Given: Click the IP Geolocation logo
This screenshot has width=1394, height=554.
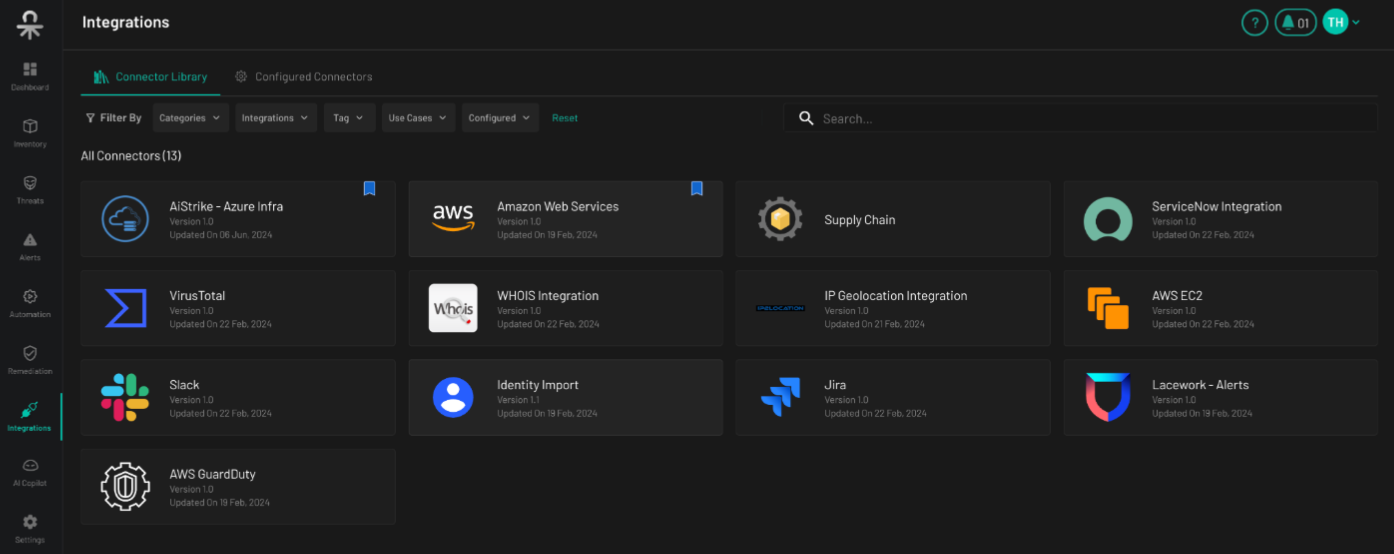Looking at the screenshot, I should (781, 308).
